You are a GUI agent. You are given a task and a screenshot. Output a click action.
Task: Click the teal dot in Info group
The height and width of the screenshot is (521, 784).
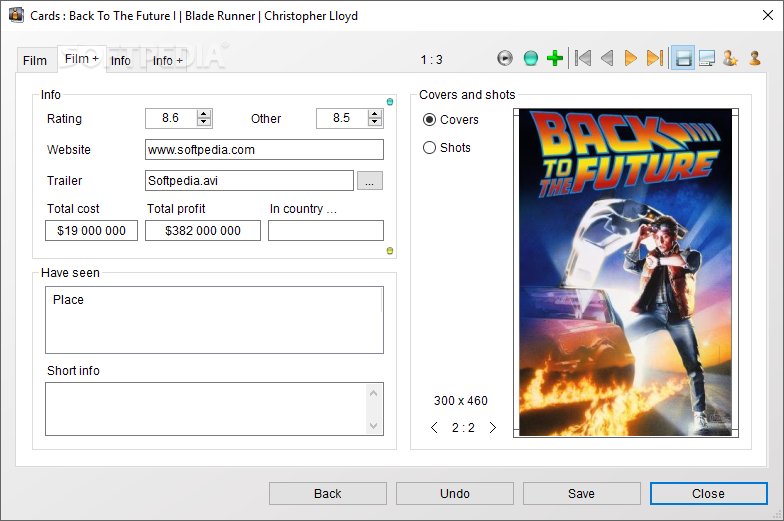tap(390, 102)
